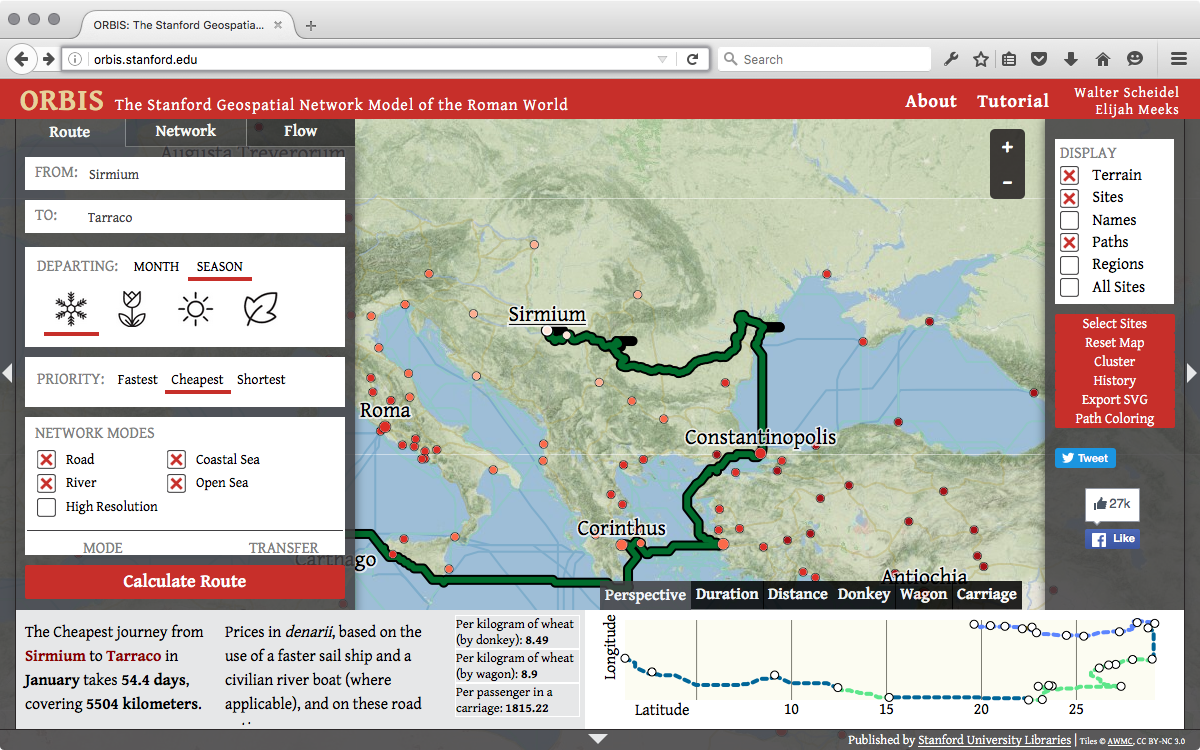Collapse the bottom results panel arrow
Viewport: 1200px width, 750px height.
point(598,739)
